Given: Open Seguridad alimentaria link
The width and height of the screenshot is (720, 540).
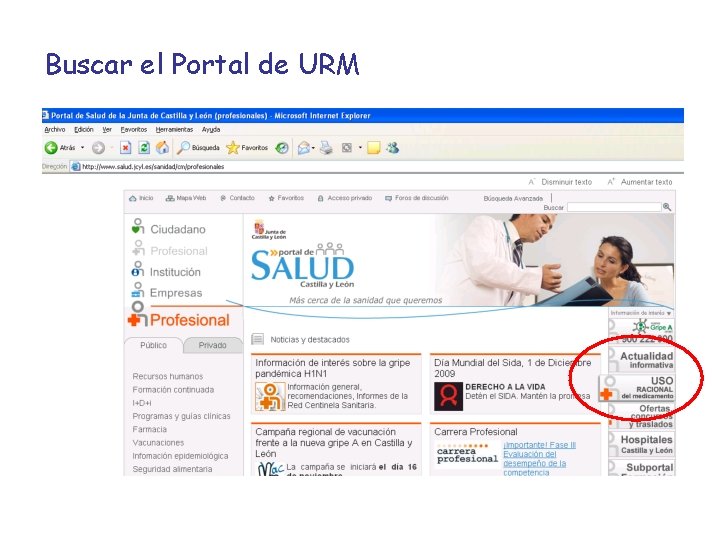Looking at the screenshot, I should pyautogui.click(x=172, y=469).
